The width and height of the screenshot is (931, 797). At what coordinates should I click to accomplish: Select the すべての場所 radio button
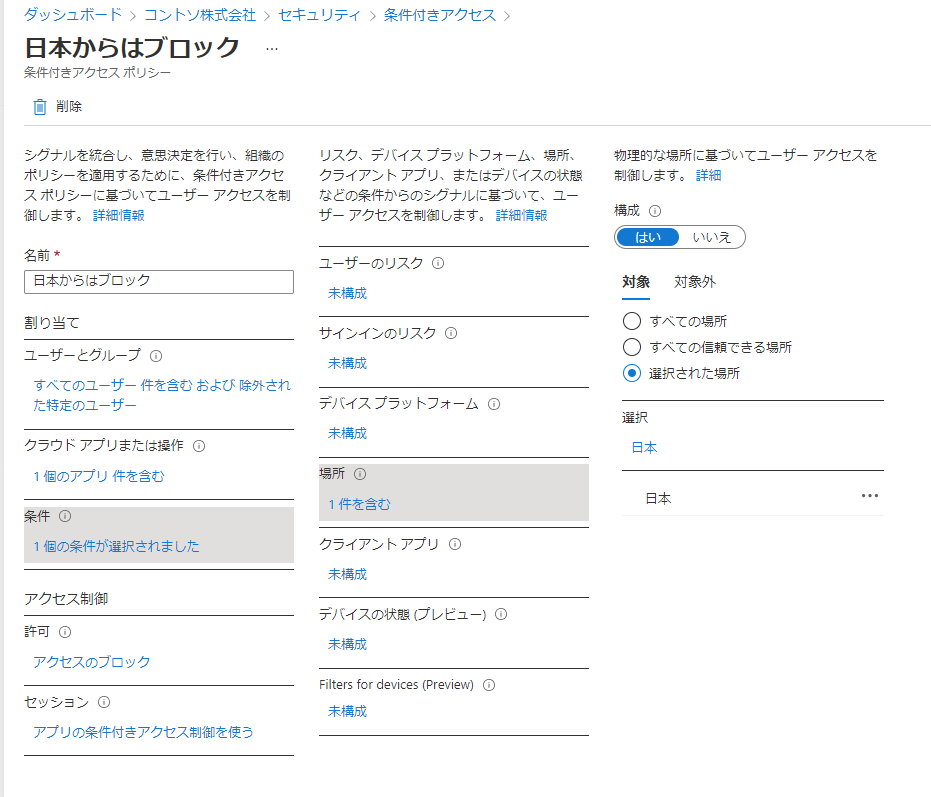tap(632, 321)
